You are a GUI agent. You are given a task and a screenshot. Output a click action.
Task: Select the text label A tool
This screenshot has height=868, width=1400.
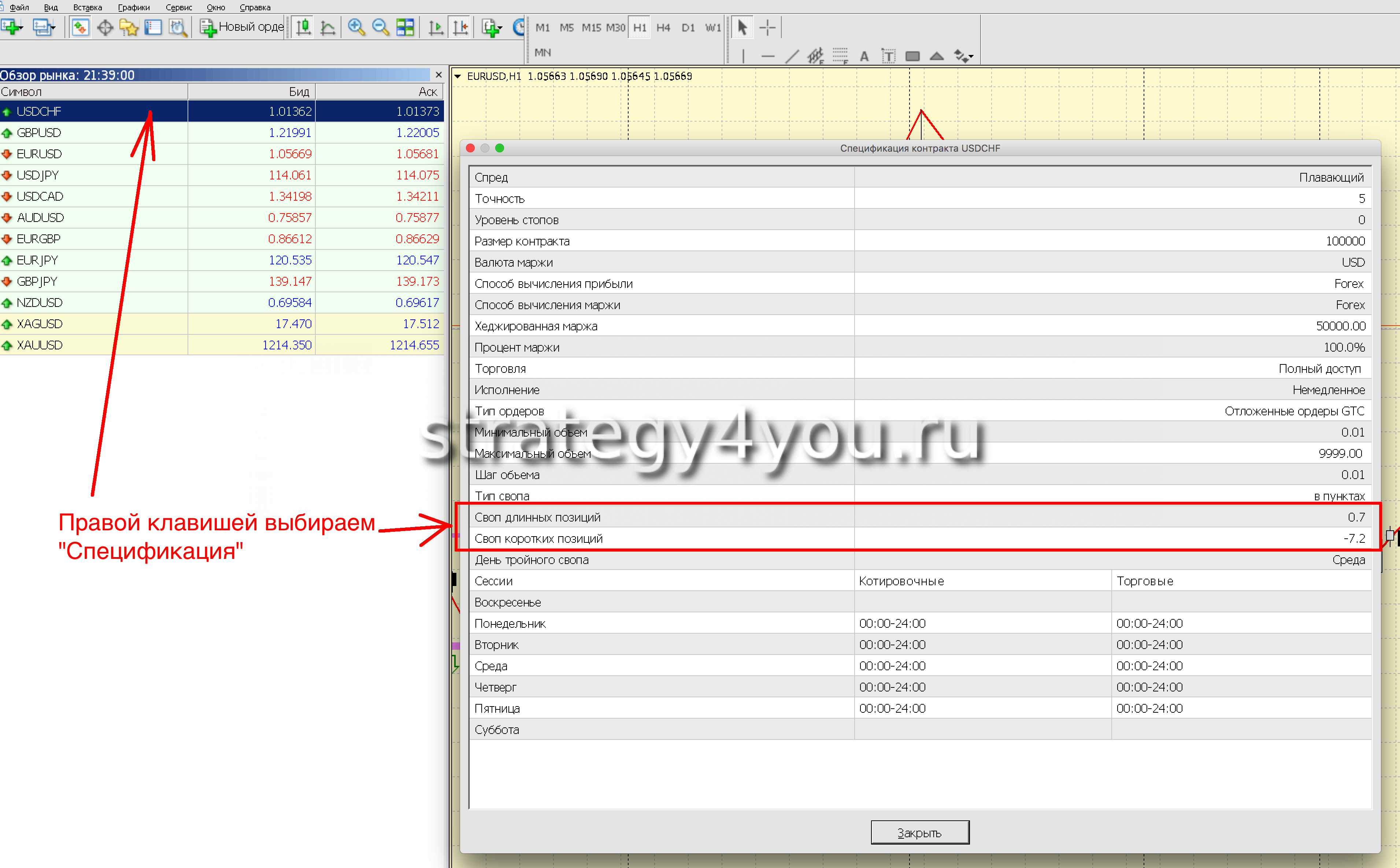click(864, 56)
